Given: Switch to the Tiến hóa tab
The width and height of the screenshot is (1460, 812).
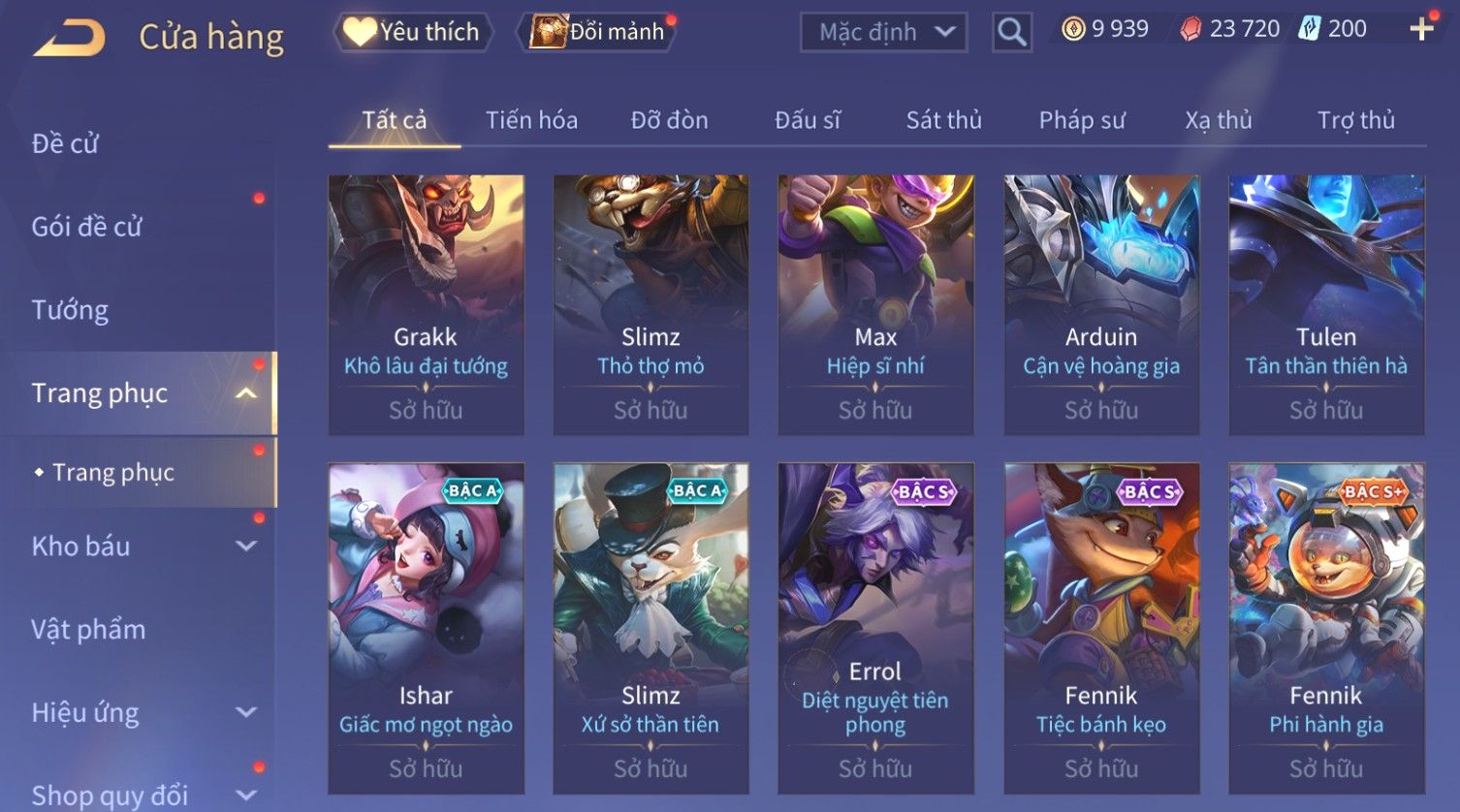Looking at the screenshot, I should [x=531, y=120].
